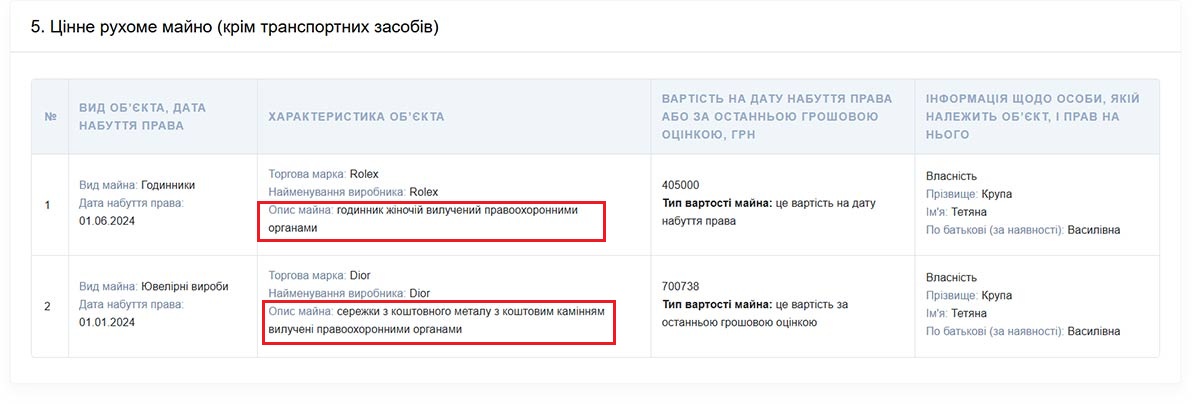Click the Dior value beside "Торгова марка"
This screenshot has height=404, width=1200.
click(x=361, y=275)
